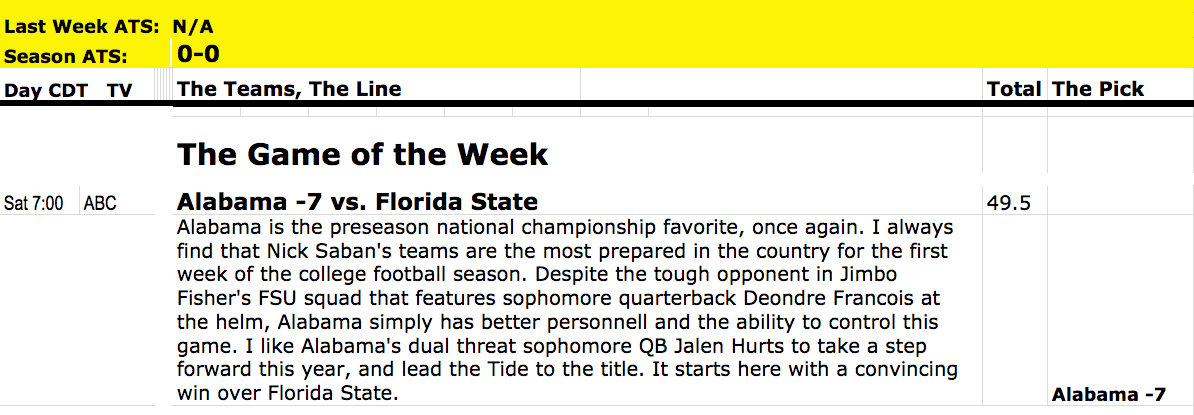
Task: Click the narrow striped column divider after TV
Action: point(162,84)
